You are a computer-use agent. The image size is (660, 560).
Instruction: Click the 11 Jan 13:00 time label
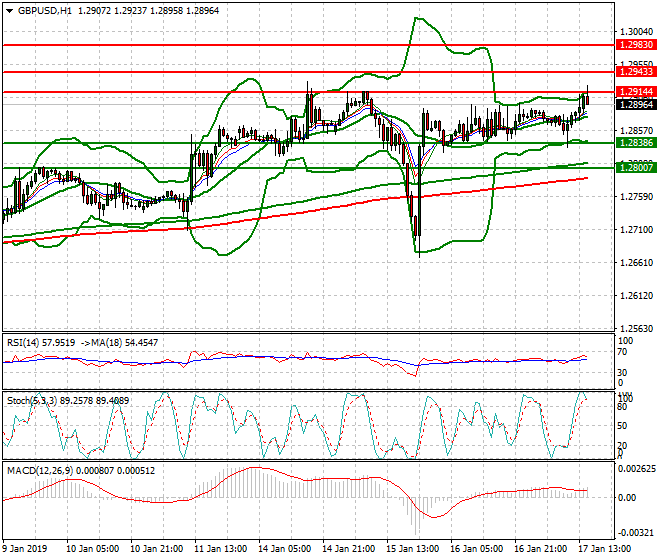click(221, 549)
